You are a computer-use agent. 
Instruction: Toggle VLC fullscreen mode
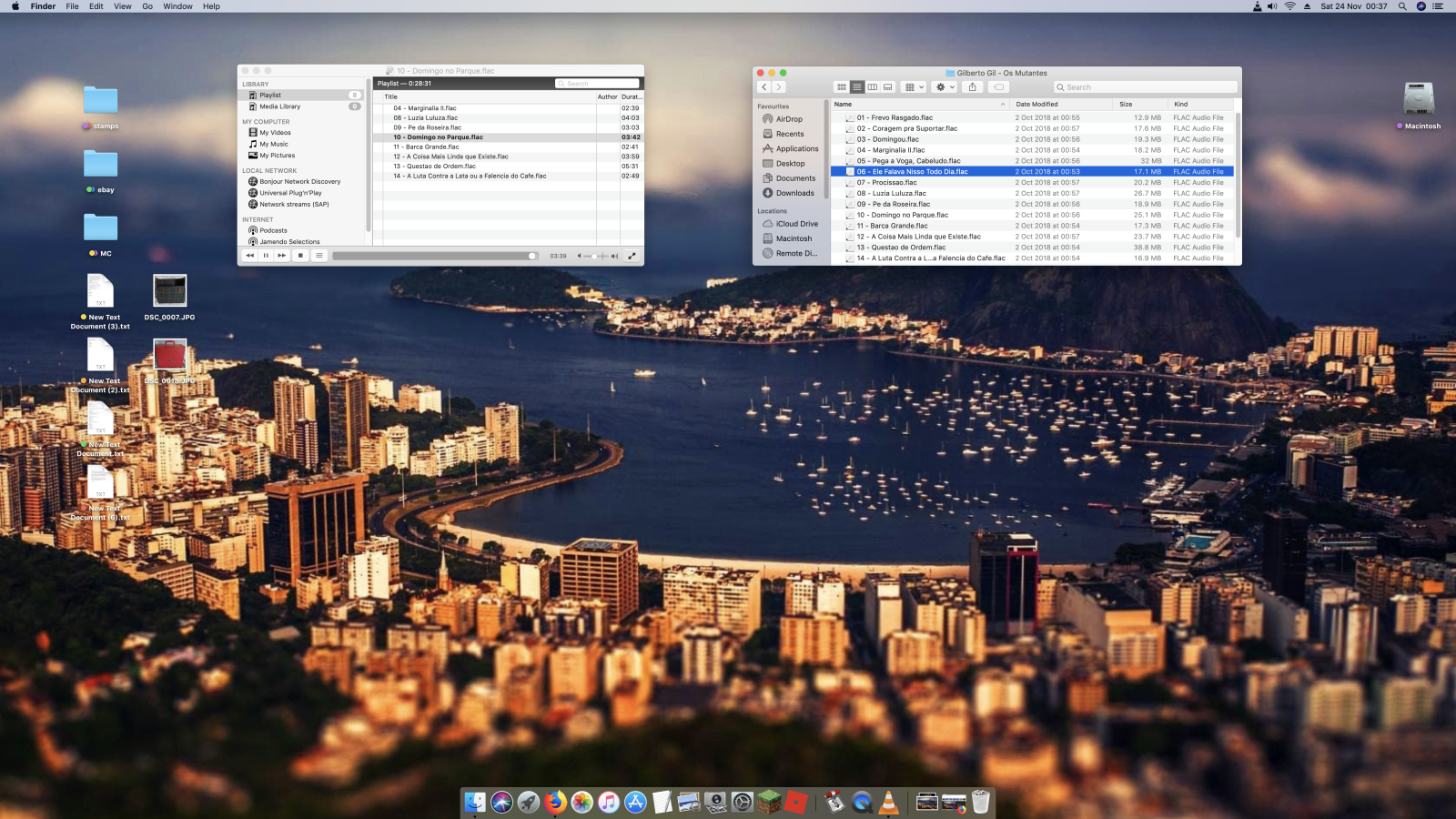tap(632, 256)
